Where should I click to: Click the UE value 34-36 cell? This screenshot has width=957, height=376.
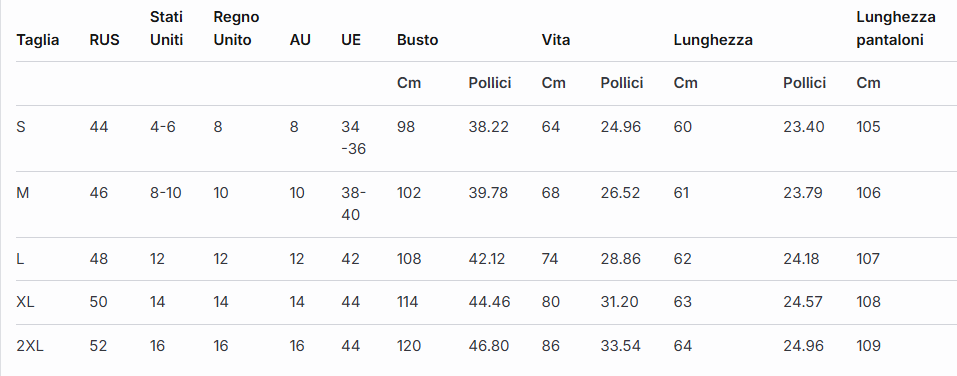[x=353, y=138]
